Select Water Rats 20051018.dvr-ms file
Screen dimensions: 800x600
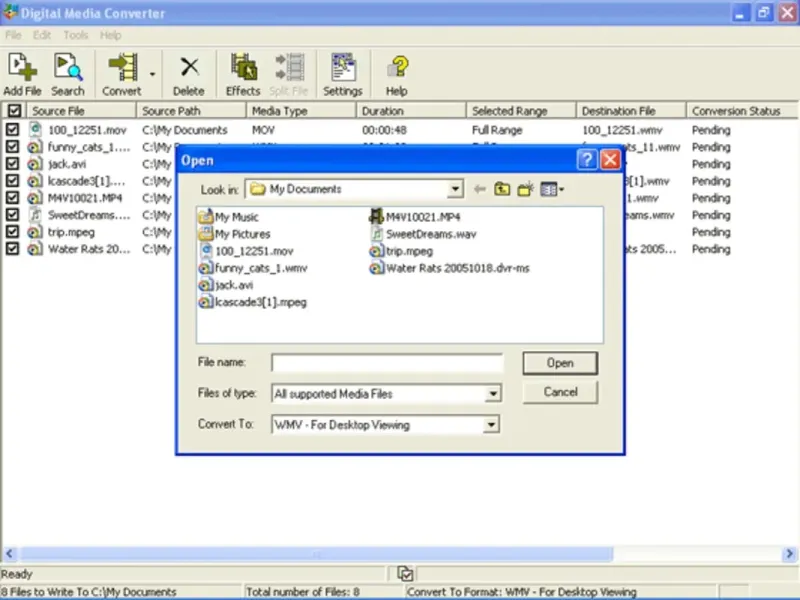pos(449,268)
